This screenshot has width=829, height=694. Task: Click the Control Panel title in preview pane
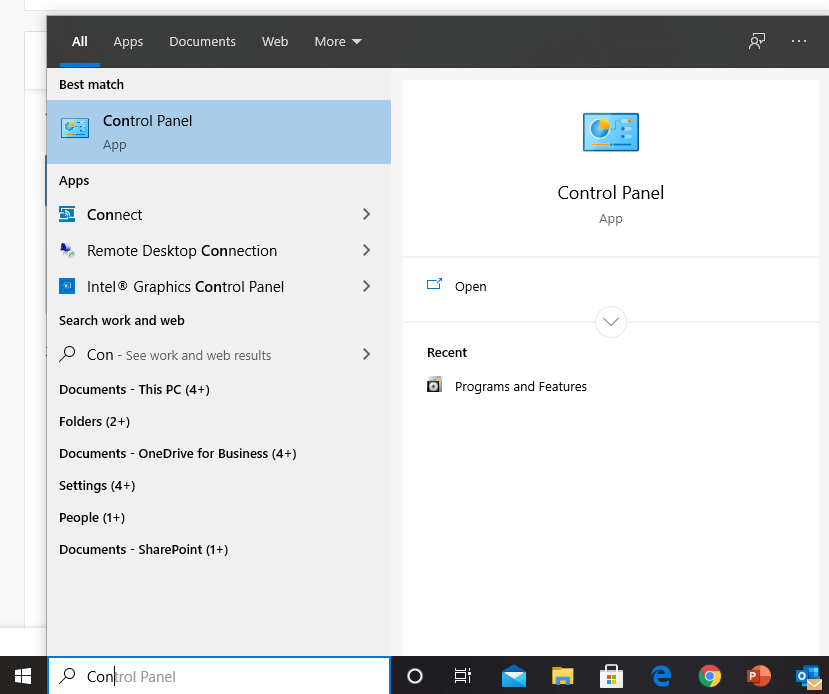click(611, 192)
